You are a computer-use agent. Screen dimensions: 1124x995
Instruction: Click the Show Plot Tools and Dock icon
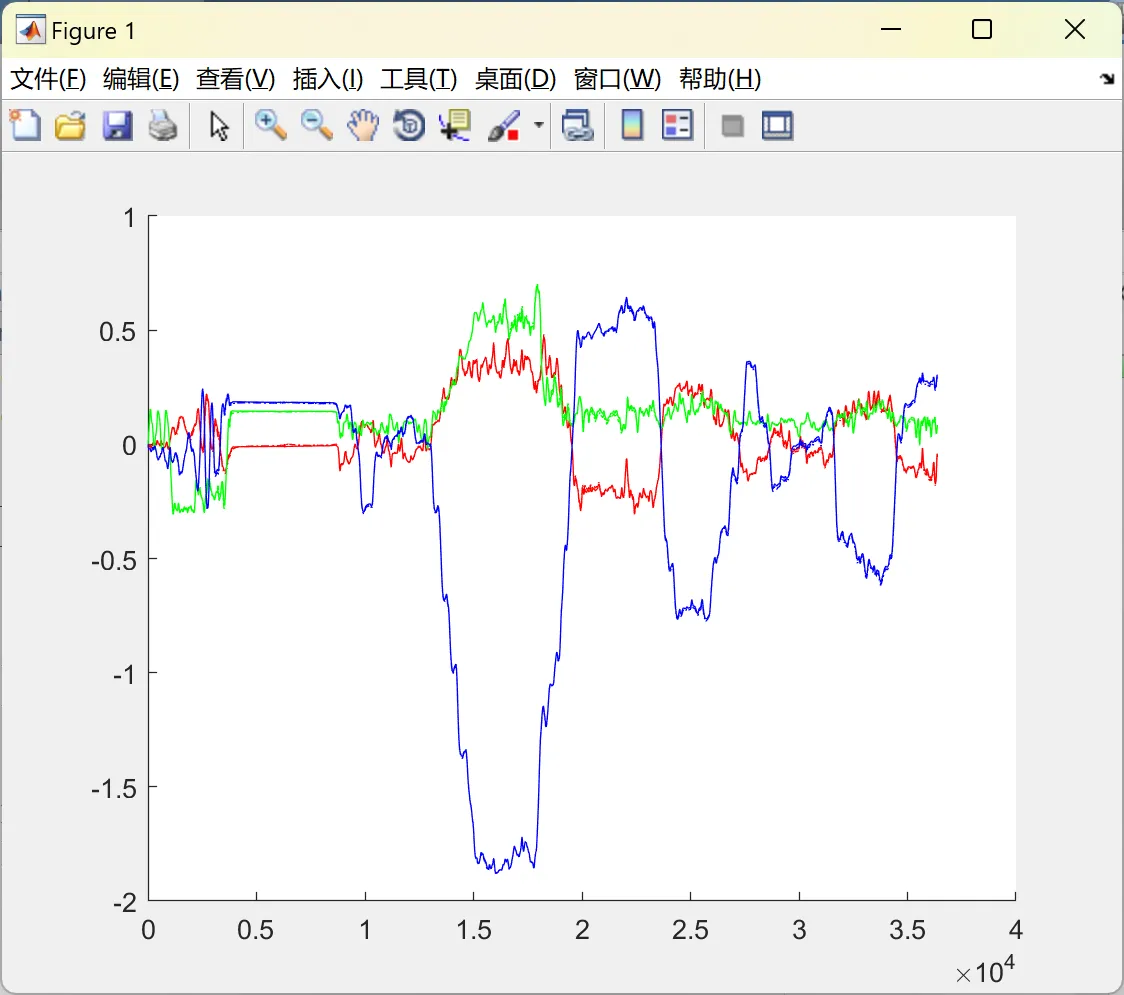[x=777, y=125]
